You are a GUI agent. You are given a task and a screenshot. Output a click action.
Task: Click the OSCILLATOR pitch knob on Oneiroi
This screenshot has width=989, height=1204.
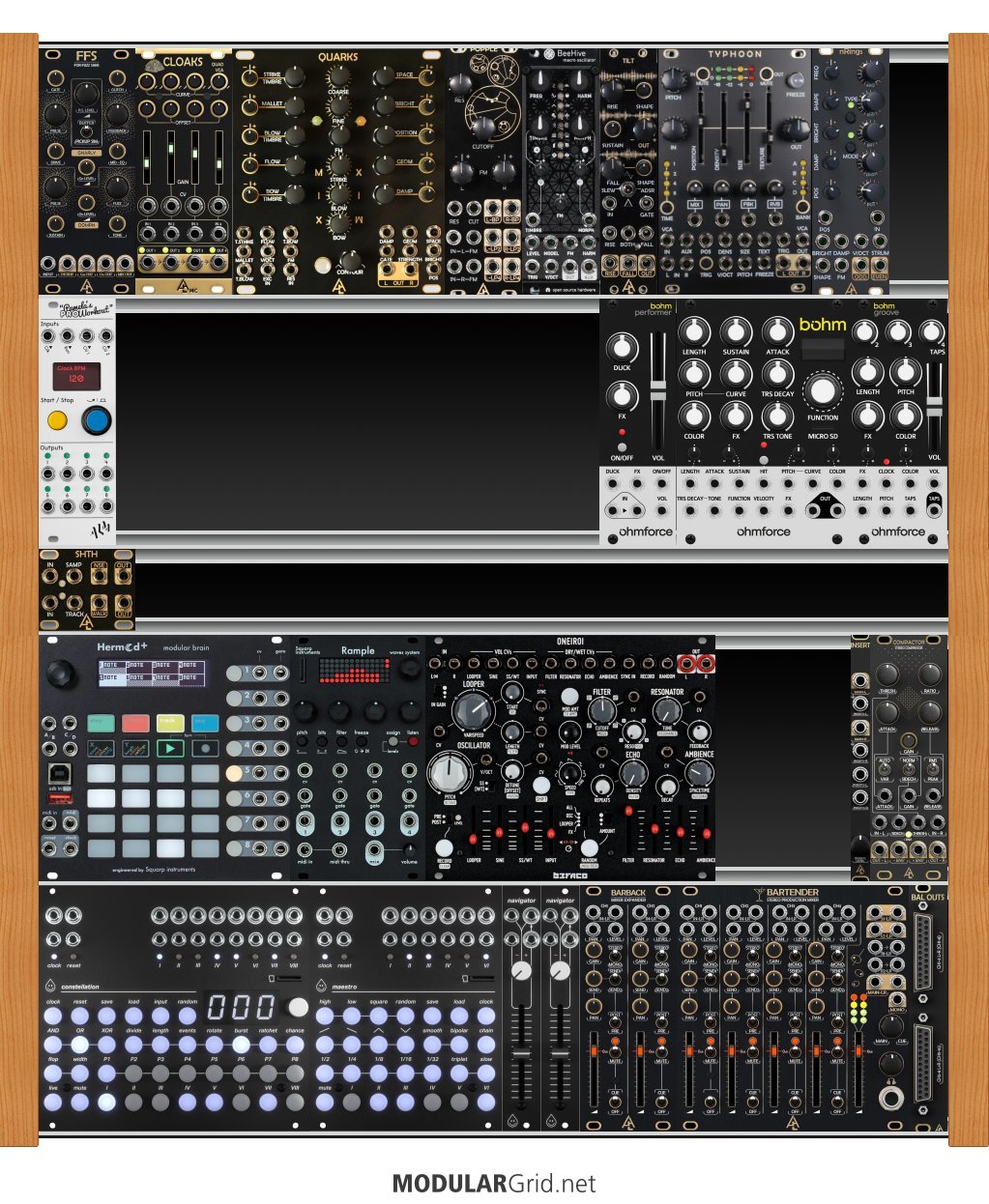point(449,772)
